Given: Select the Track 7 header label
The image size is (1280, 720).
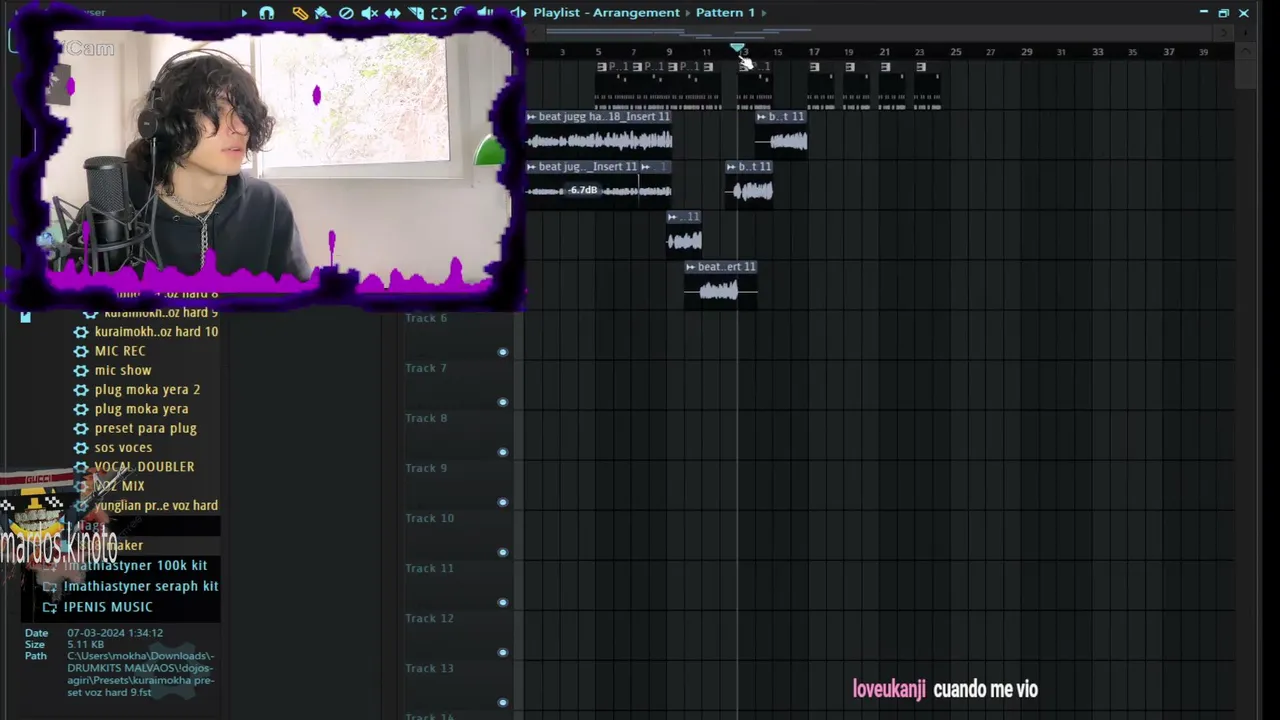Looking at the screenshot, I should (426, 368).
